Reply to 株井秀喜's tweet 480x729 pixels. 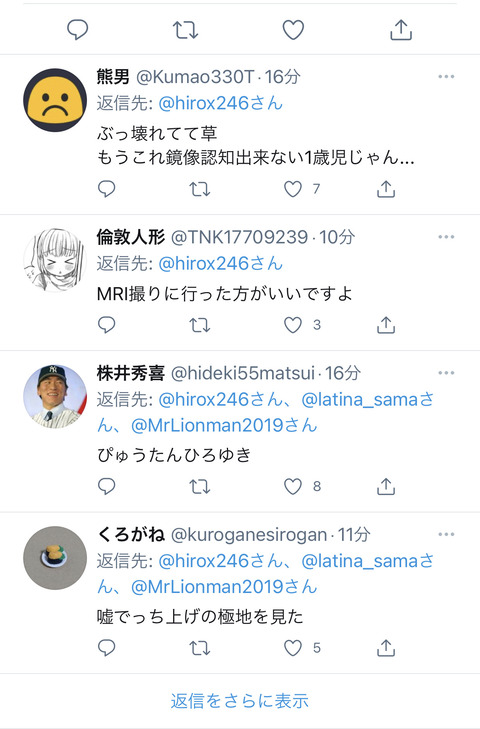(x=107, y=486)
